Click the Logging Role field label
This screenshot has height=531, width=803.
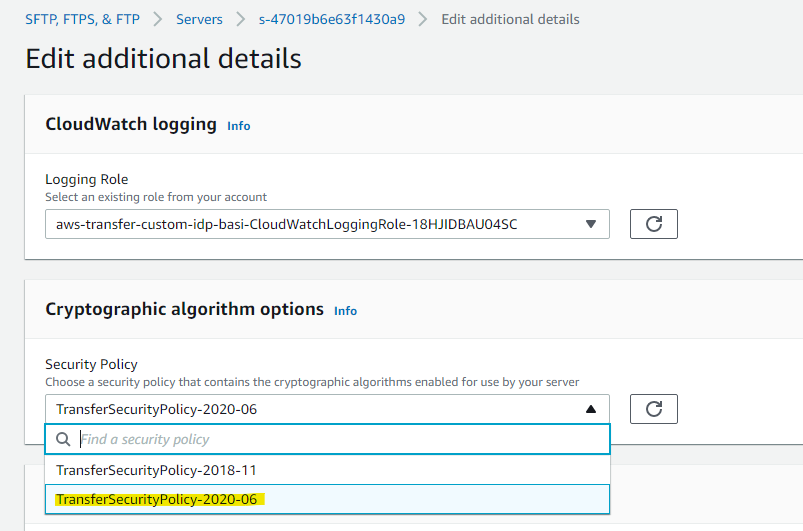87,179
